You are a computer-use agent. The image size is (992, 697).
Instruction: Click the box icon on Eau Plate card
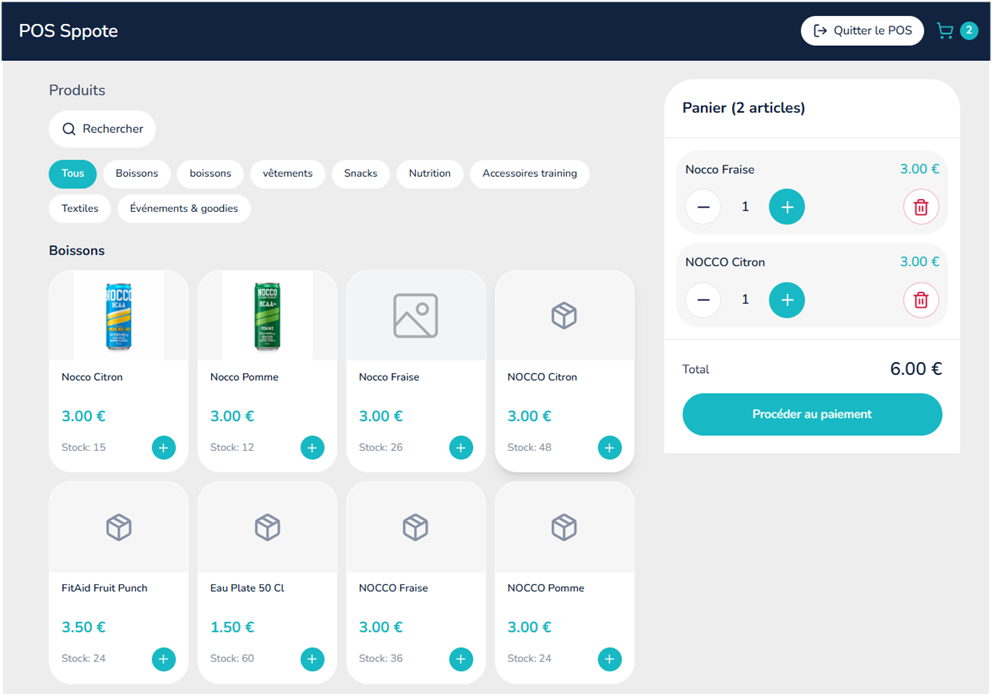pyautogui.click(x=267, y=527)
